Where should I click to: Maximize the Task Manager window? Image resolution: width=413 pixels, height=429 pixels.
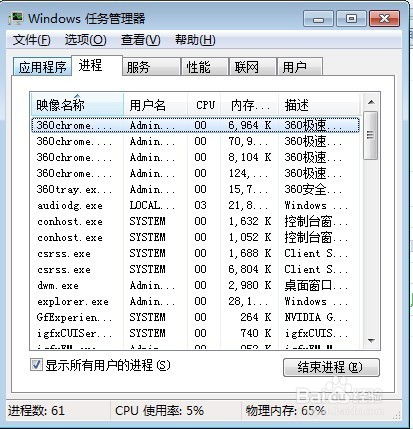[351, 19]
